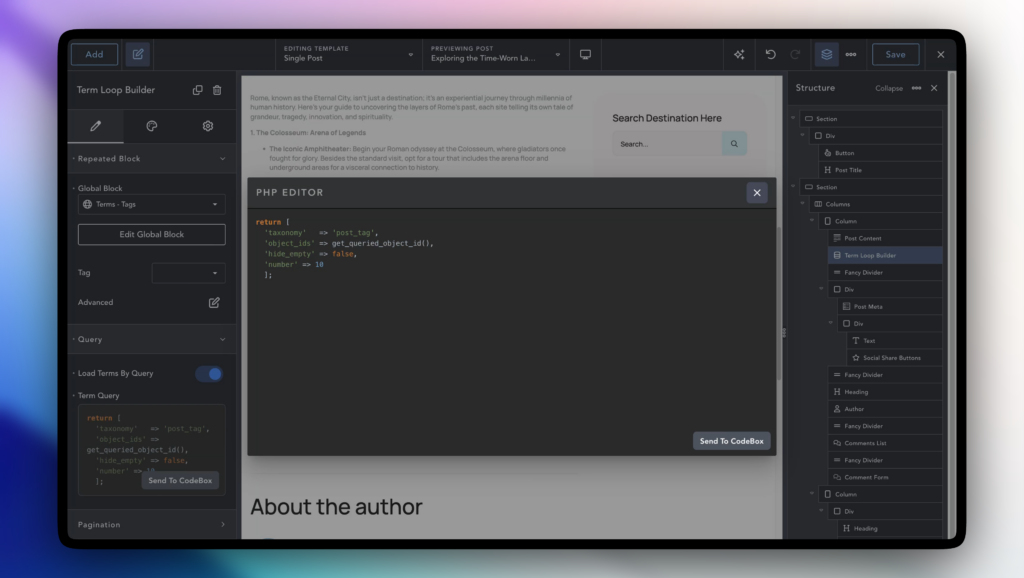Open the Advanced tag edit icon
The image size is (1024, 578).
click(214, 302)
